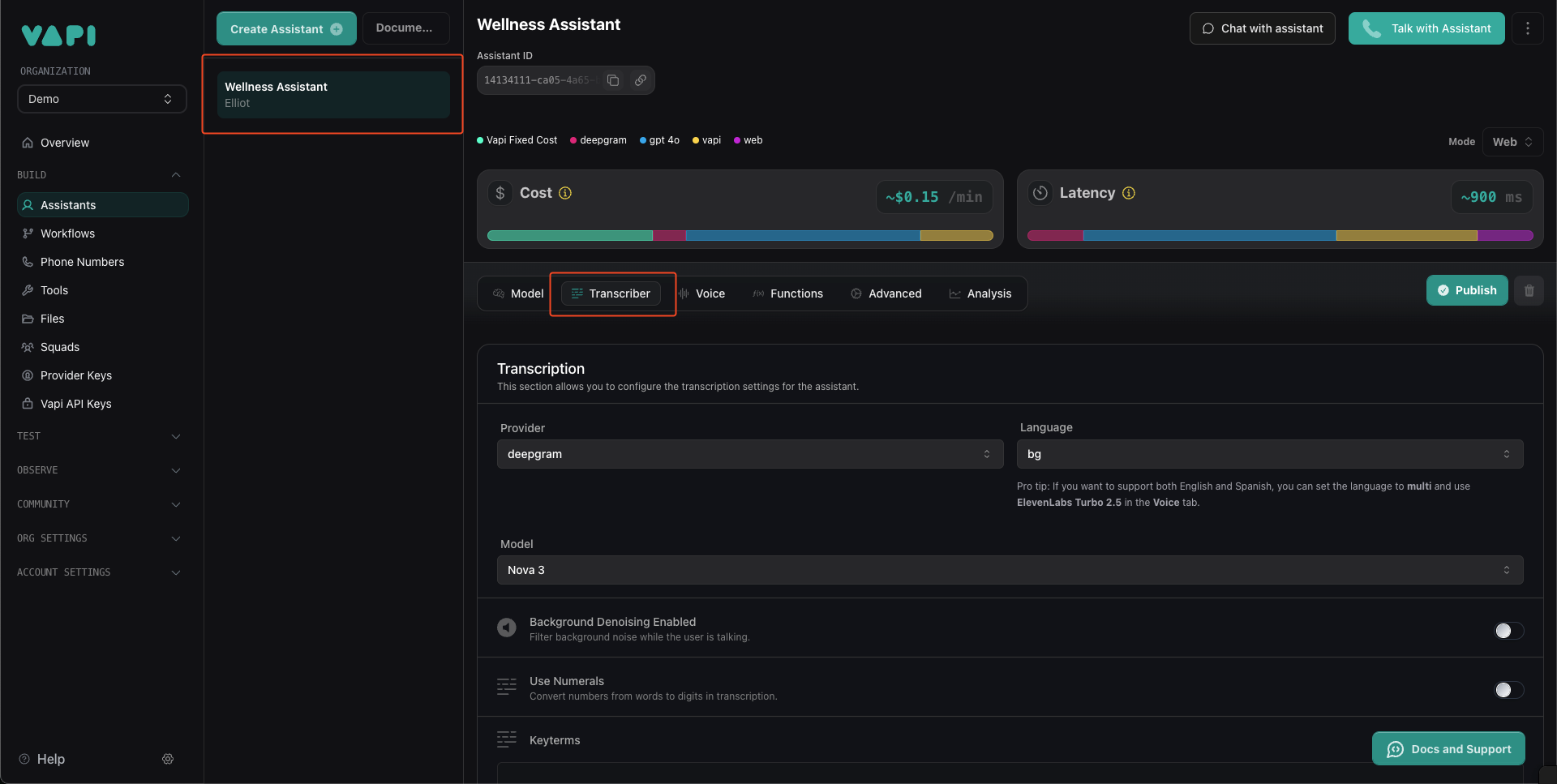Viewport: 1557px width, 784px height.
Task: Select Wellness Assistant in the assistants list
Action: click(x=332, y=94)
